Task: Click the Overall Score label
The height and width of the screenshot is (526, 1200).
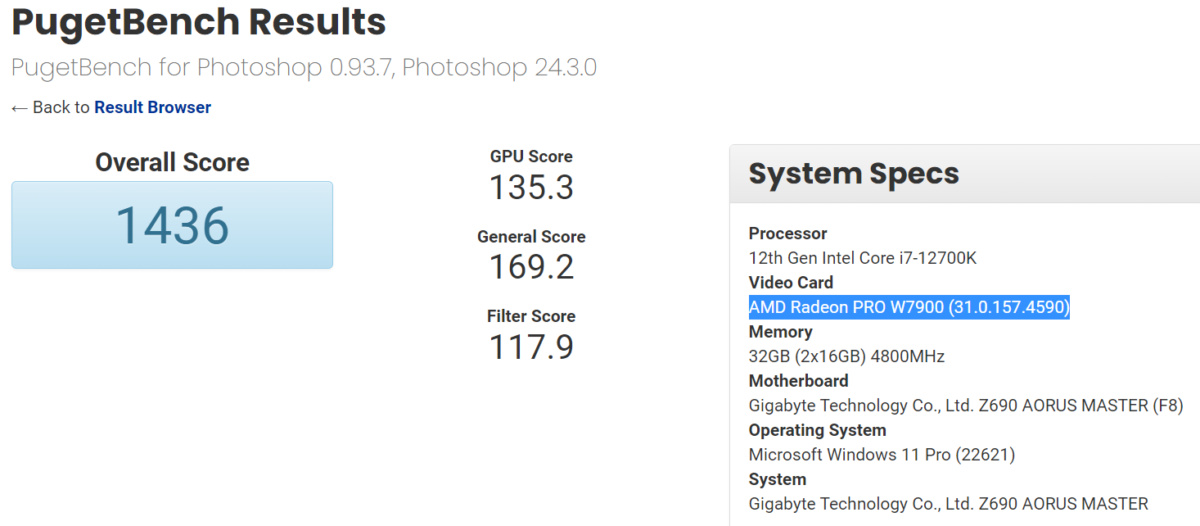Action: [172, 162]
